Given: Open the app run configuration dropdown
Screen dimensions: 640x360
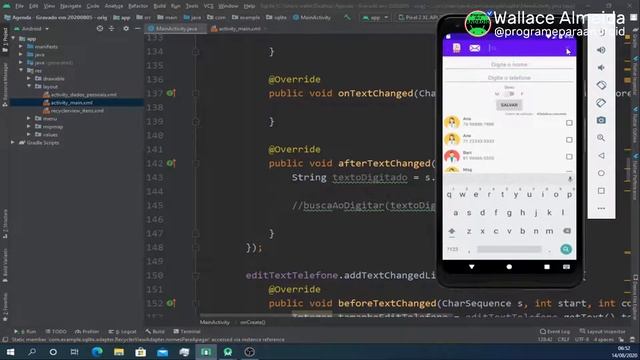Looking at the screenshot, I should click(x=375, y=18).
